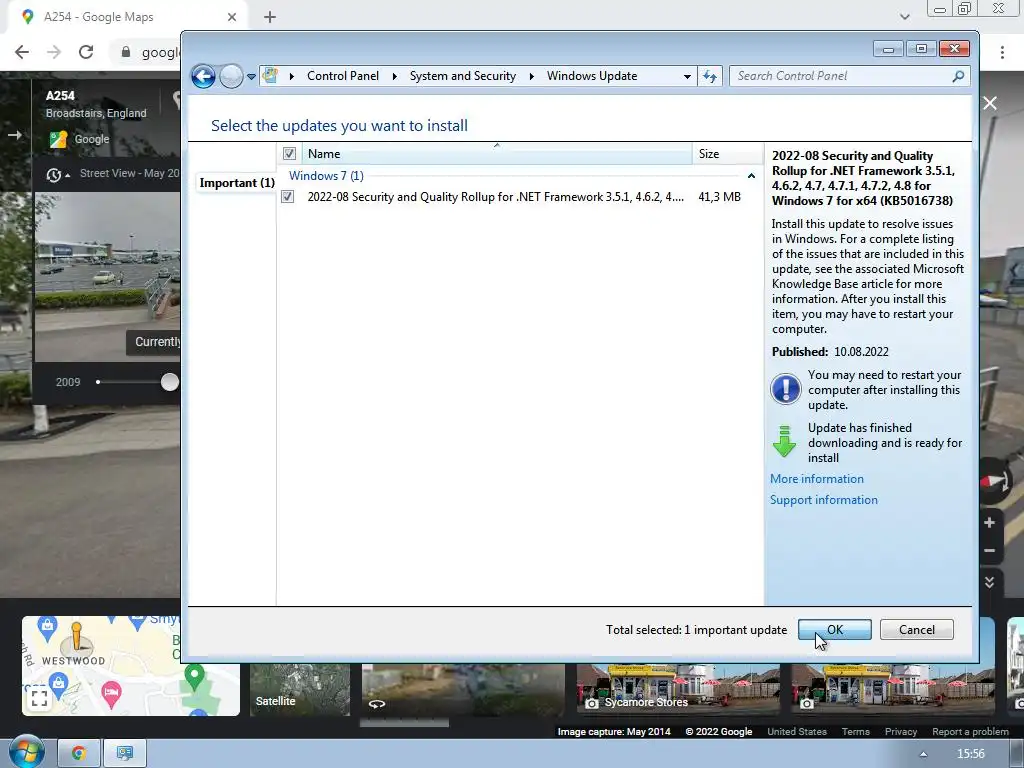Select Windows Update breadcrumb
The width and height of the screenshot is (1024, 768).
click(x=592, y=76)
